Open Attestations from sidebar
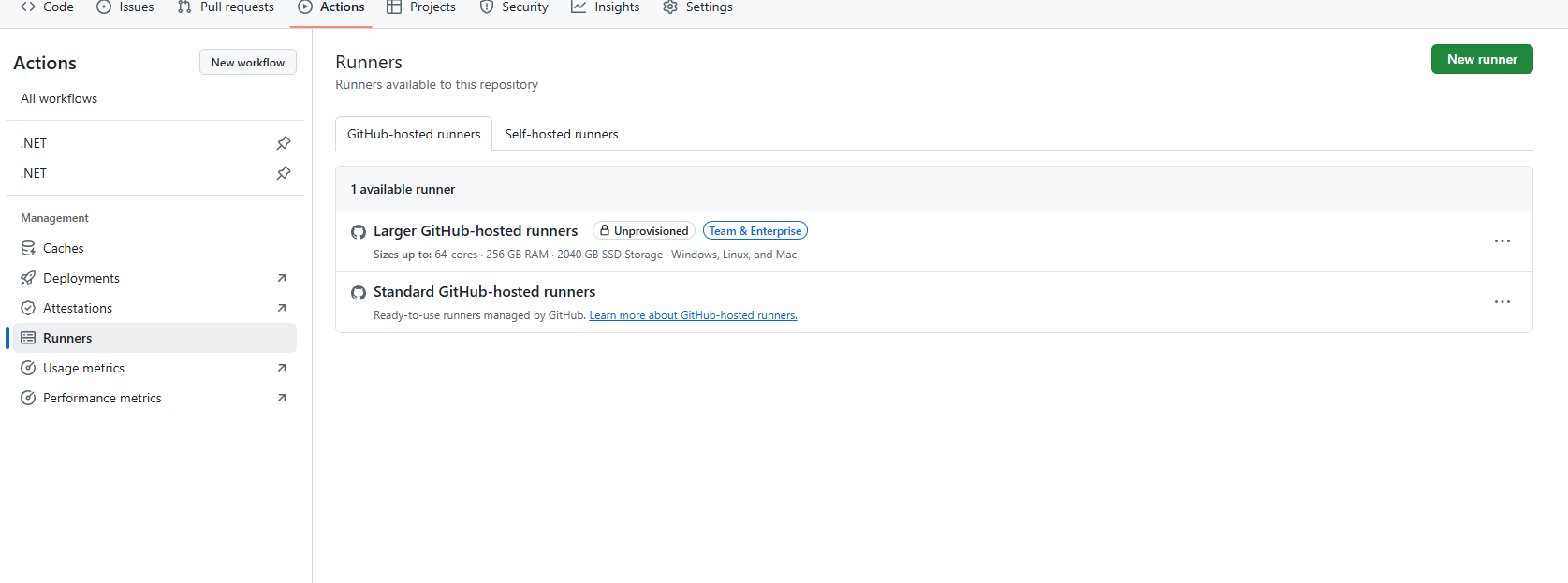 click(78, 308)
